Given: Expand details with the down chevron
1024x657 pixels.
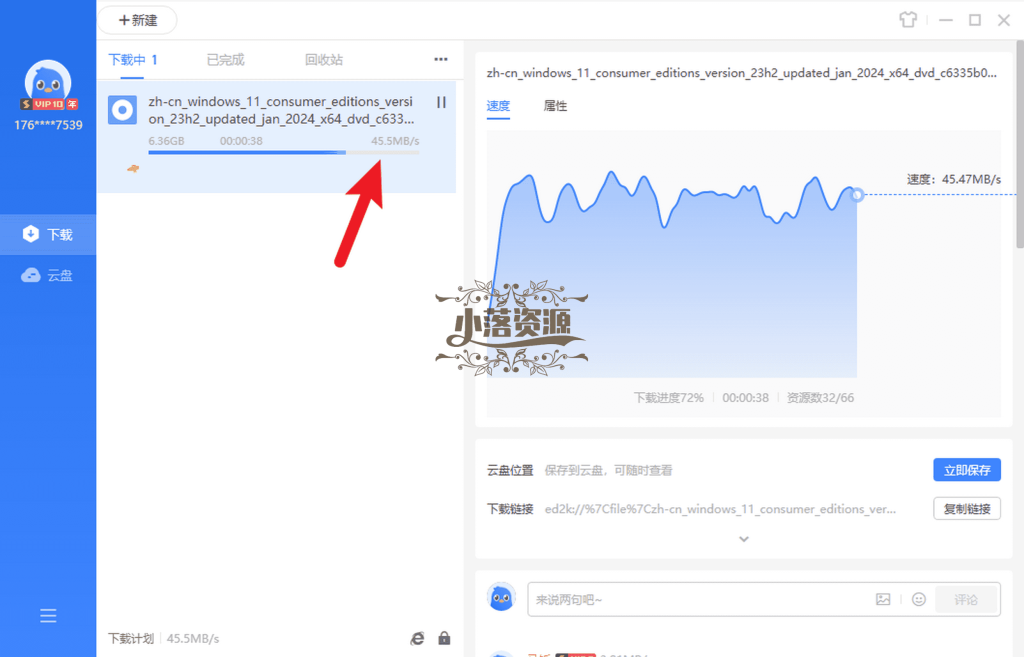Looking at the screenshot, I should pos(744,539).
